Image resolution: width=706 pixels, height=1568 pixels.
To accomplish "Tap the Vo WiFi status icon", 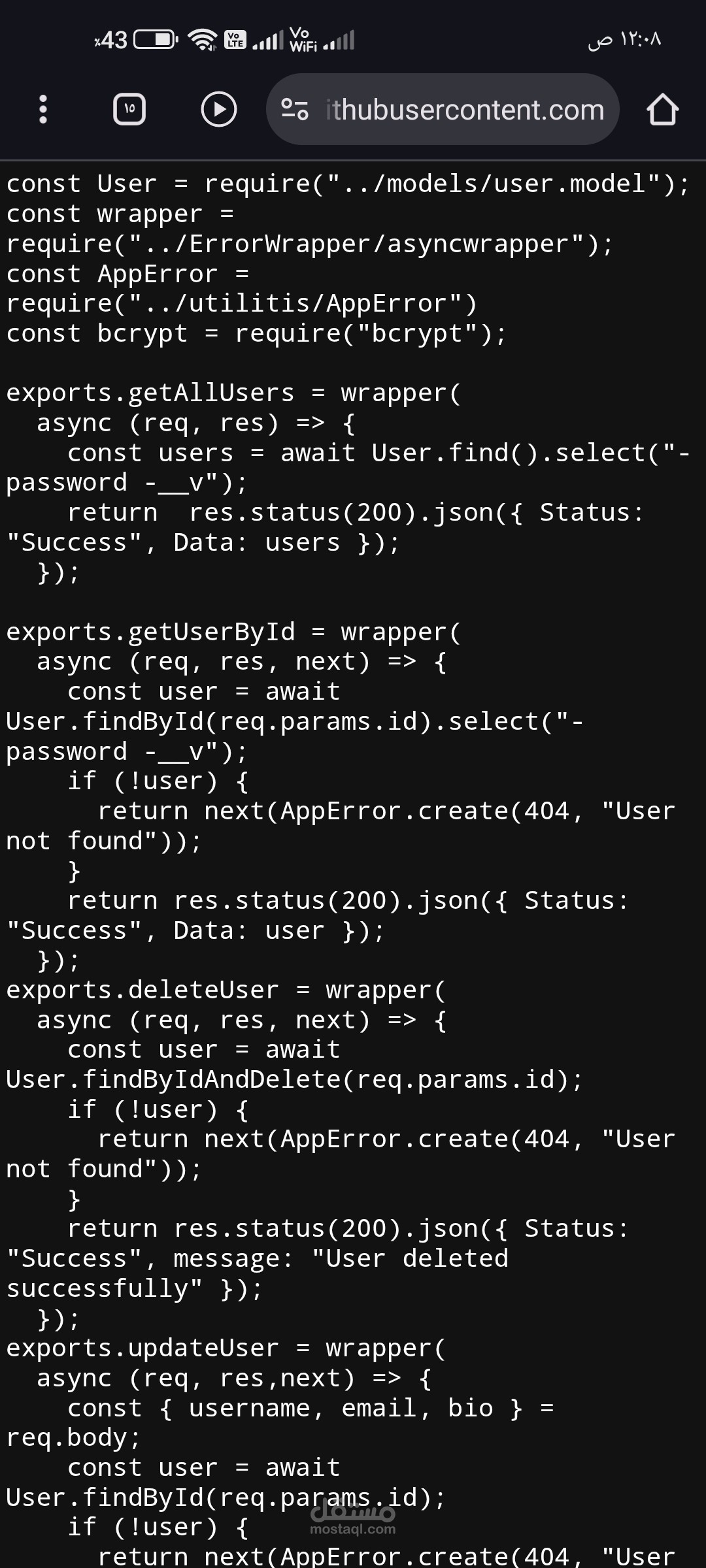I will tap(303, 39).
